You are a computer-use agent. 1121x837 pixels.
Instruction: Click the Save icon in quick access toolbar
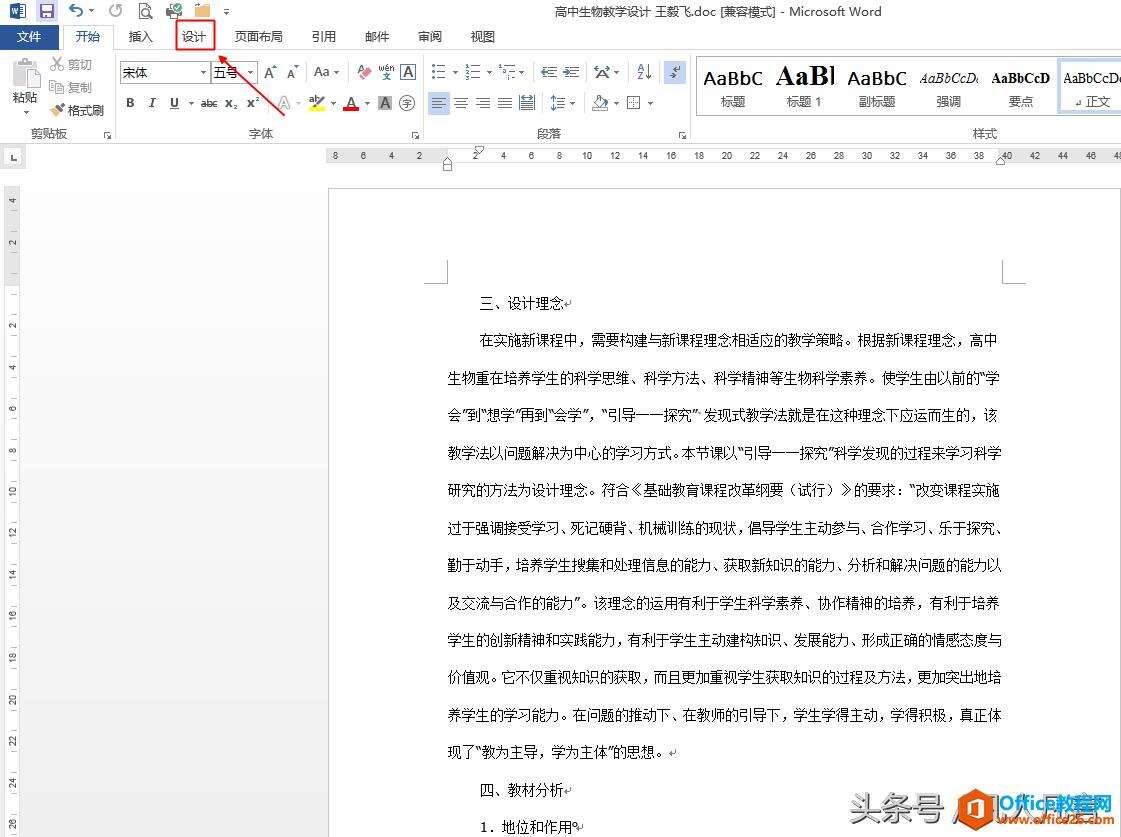click(x=46, y=11)
